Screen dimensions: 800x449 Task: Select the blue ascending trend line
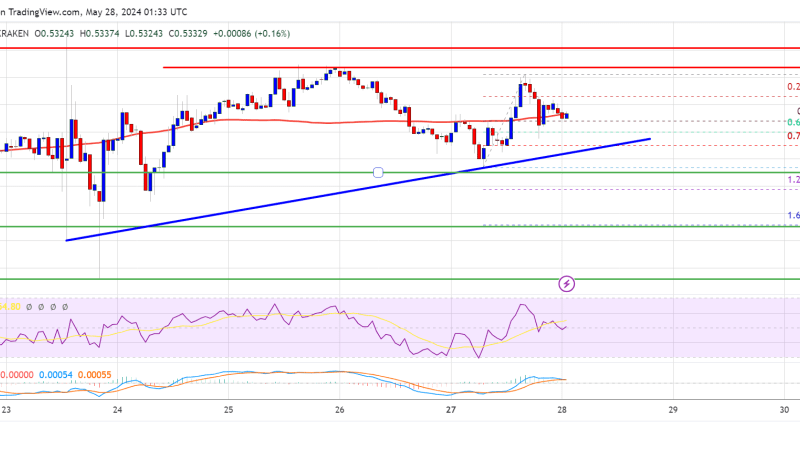coord(358,189)
